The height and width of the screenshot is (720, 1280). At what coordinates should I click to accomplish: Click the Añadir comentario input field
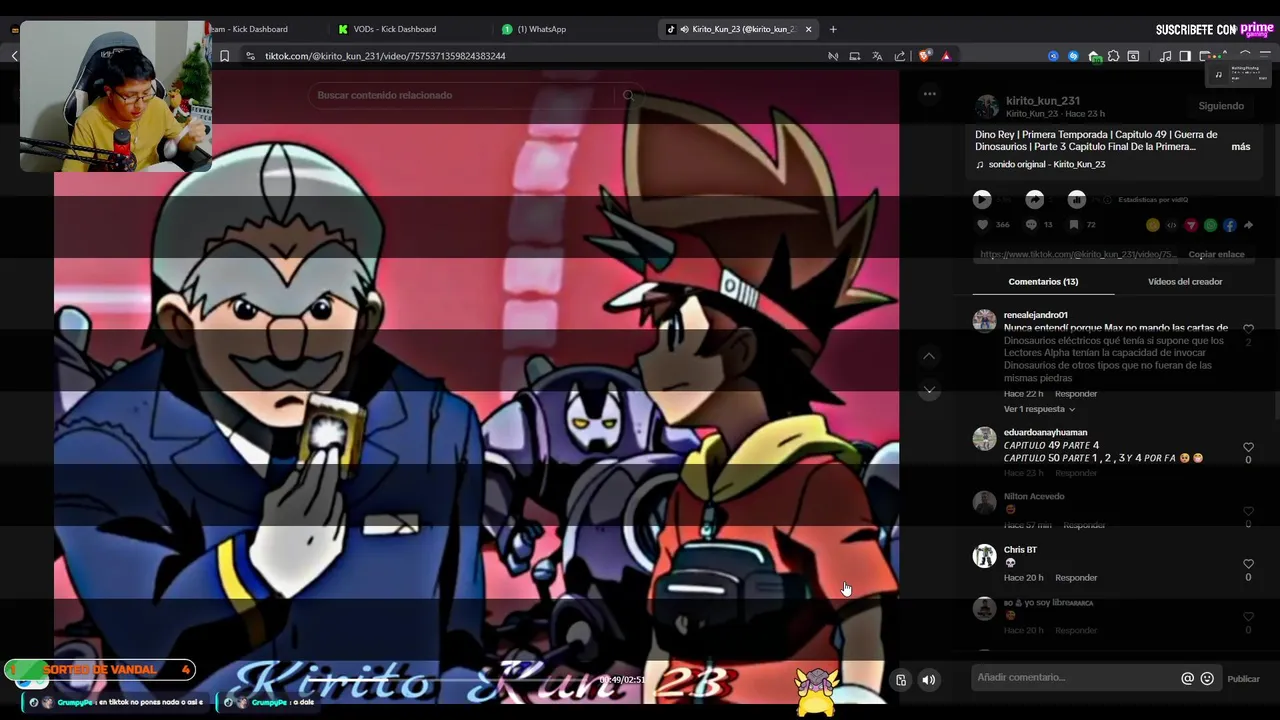pyautogui.click(x=1075, y=678)
